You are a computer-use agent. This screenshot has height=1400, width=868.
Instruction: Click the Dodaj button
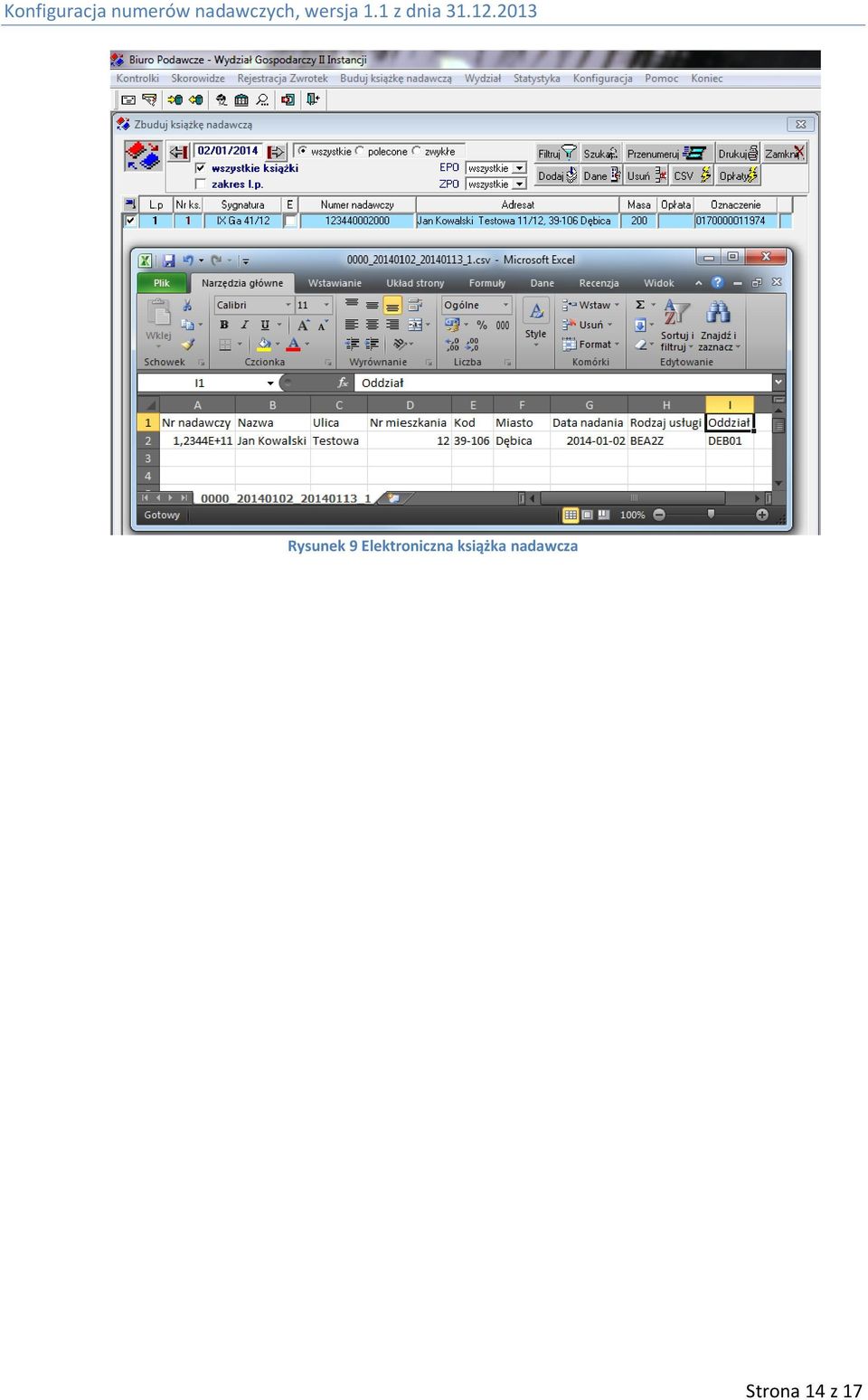click(x=557, y=175)
